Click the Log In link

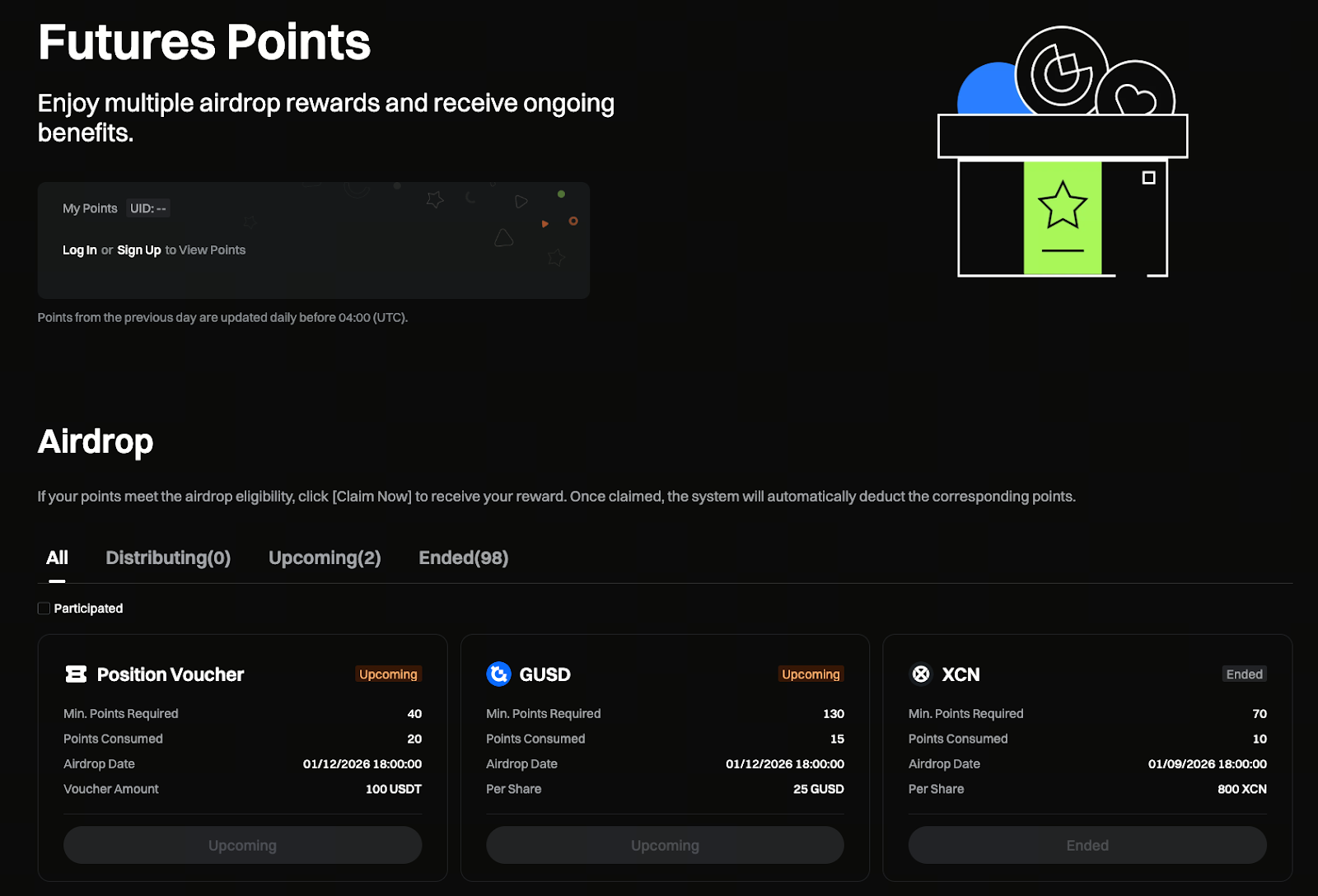pos(80,250)
